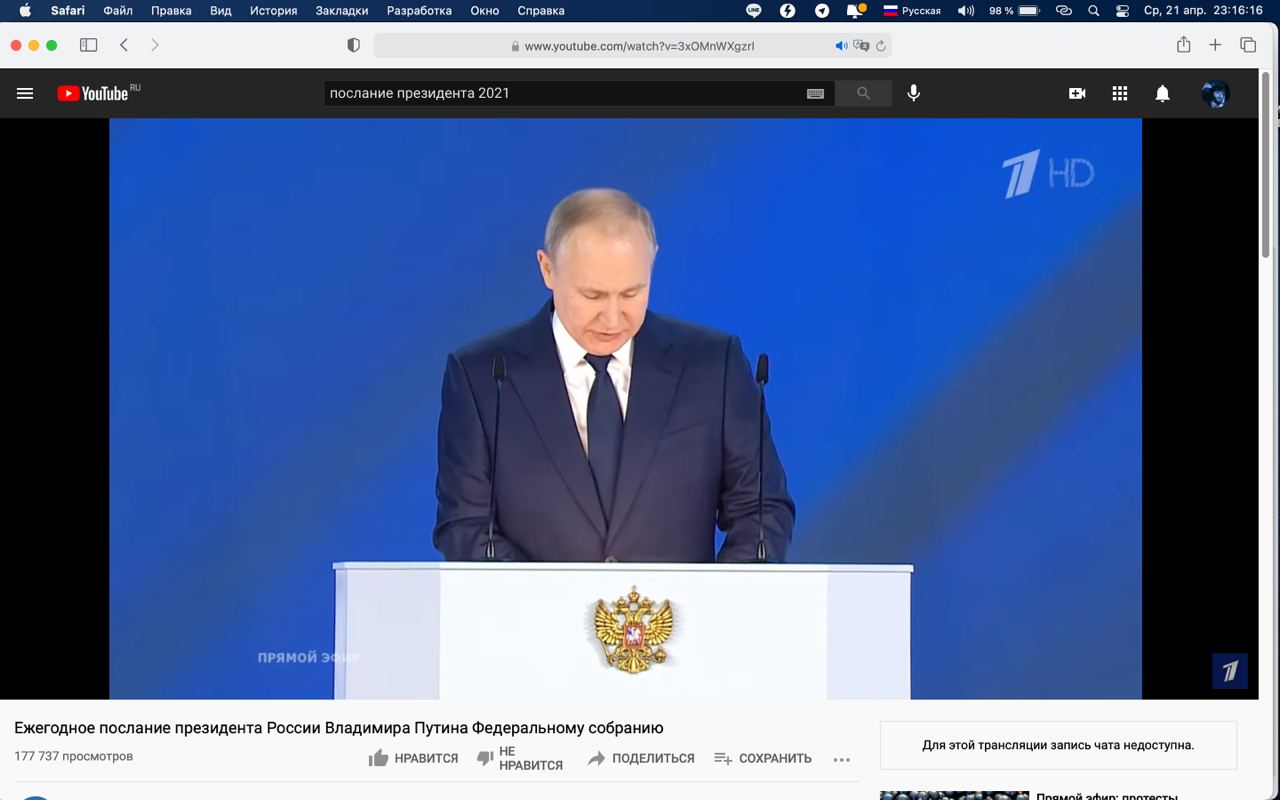1280x800 pixels.
Task: Open more actions three-dot menu
Action: pyautogui.click(x=842, y=759)
